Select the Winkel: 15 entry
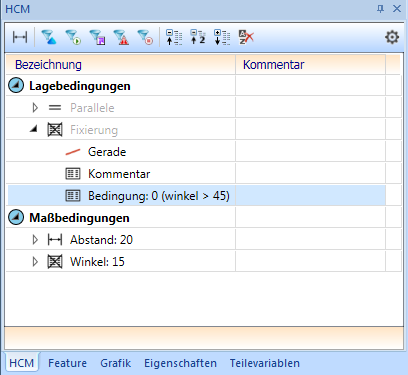 [97, 262]
